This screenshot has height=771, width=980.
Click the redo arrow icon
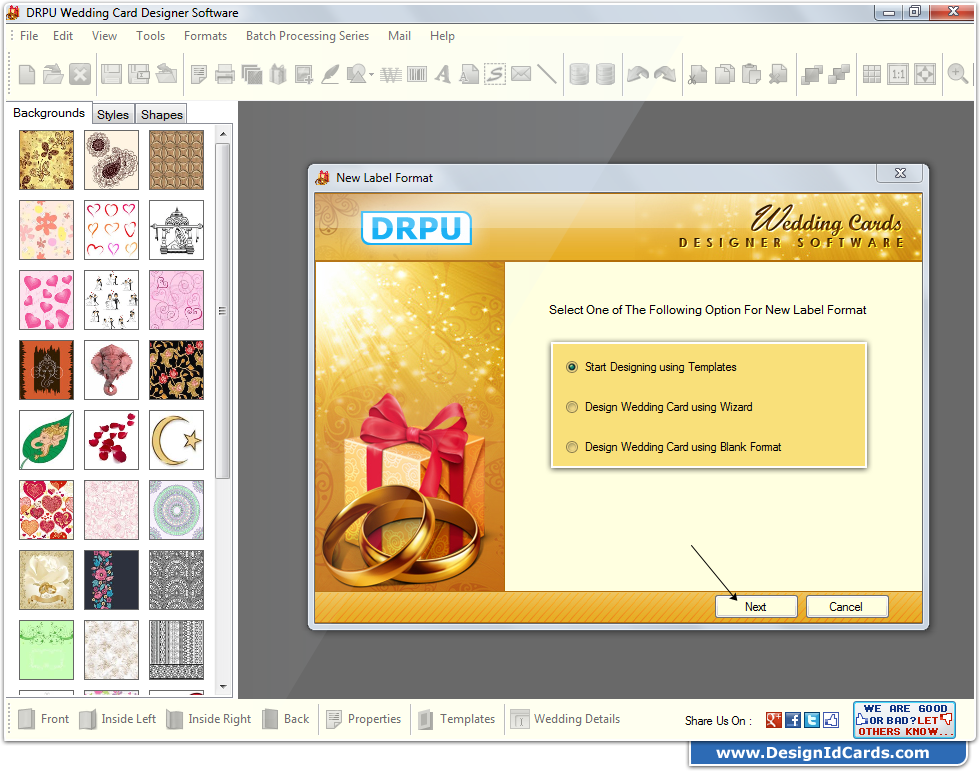point(664,74)
